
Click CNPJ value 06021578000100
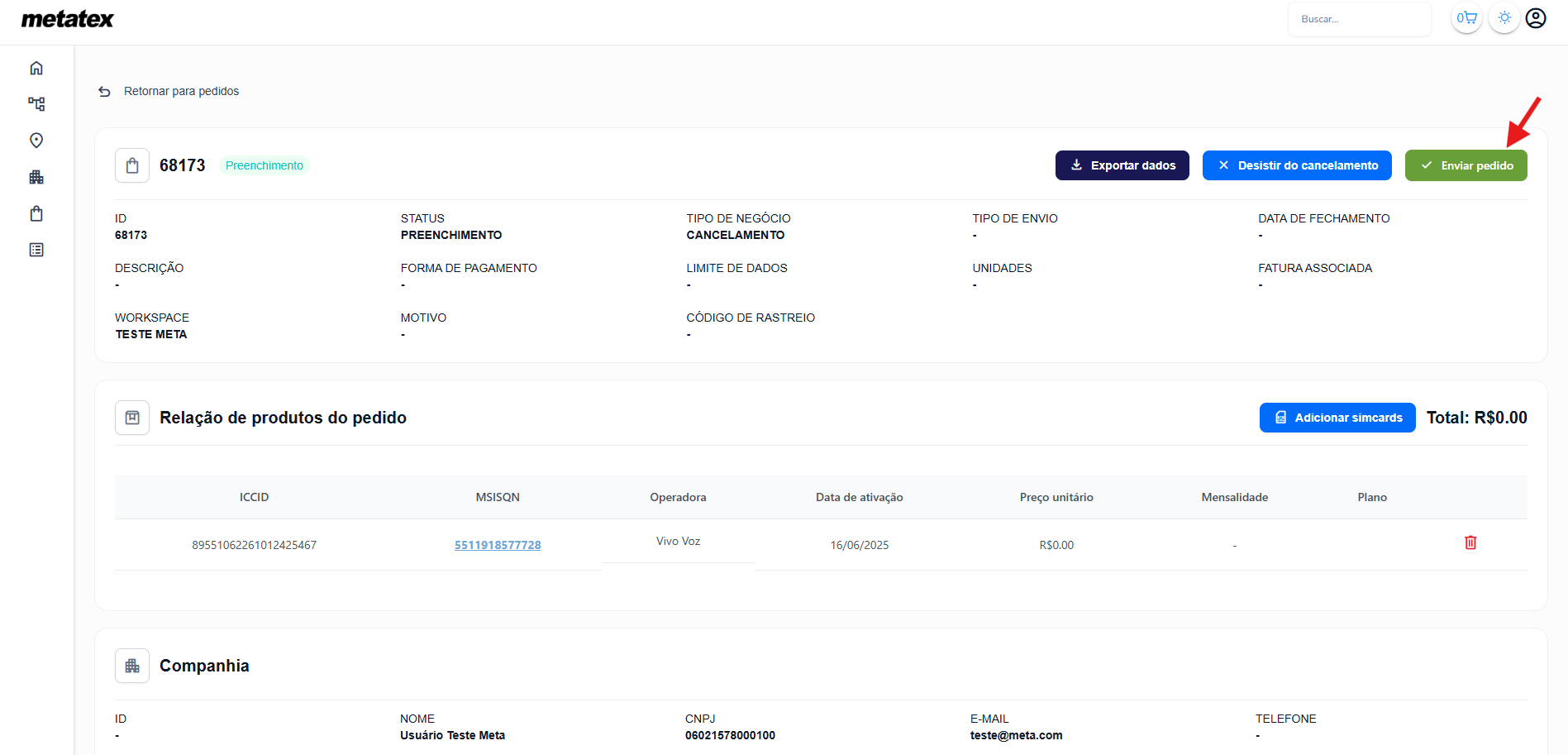click(730, 735)
